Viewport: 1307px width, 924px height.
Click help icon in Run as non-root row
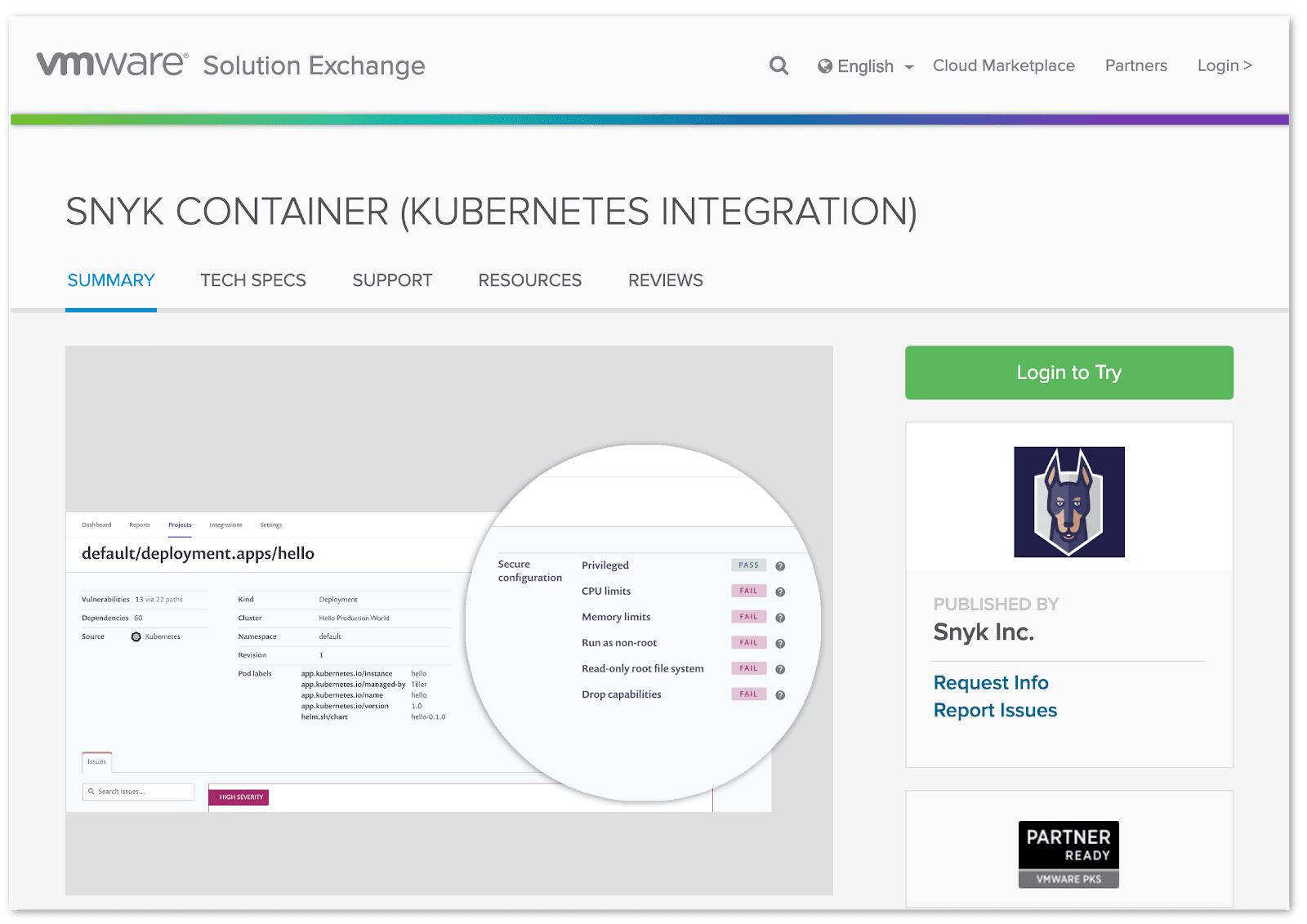[x=780, y=644]
